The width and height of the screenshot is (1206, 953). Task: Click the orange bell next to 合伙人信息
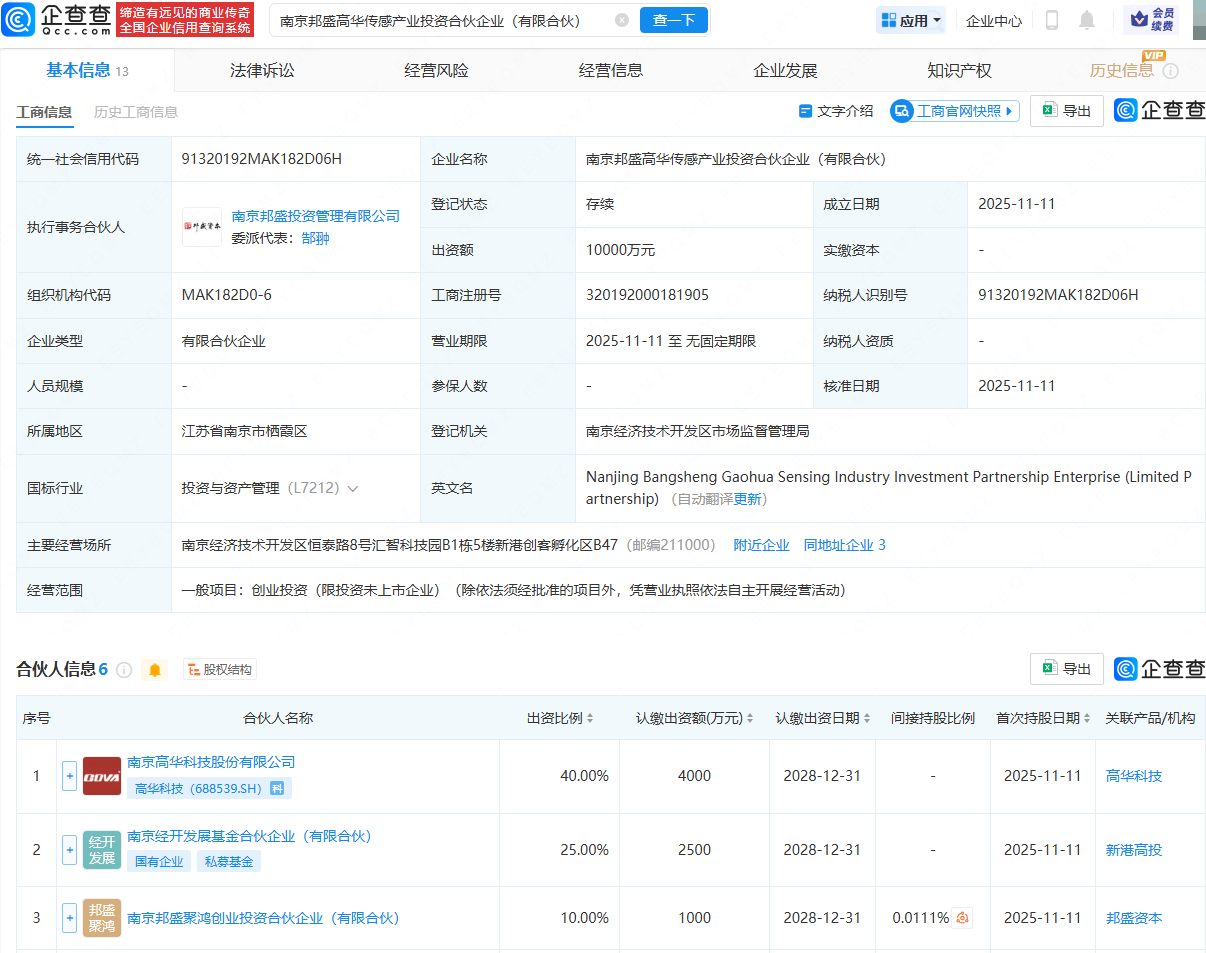pyautogui.click(x=155, y=670)
